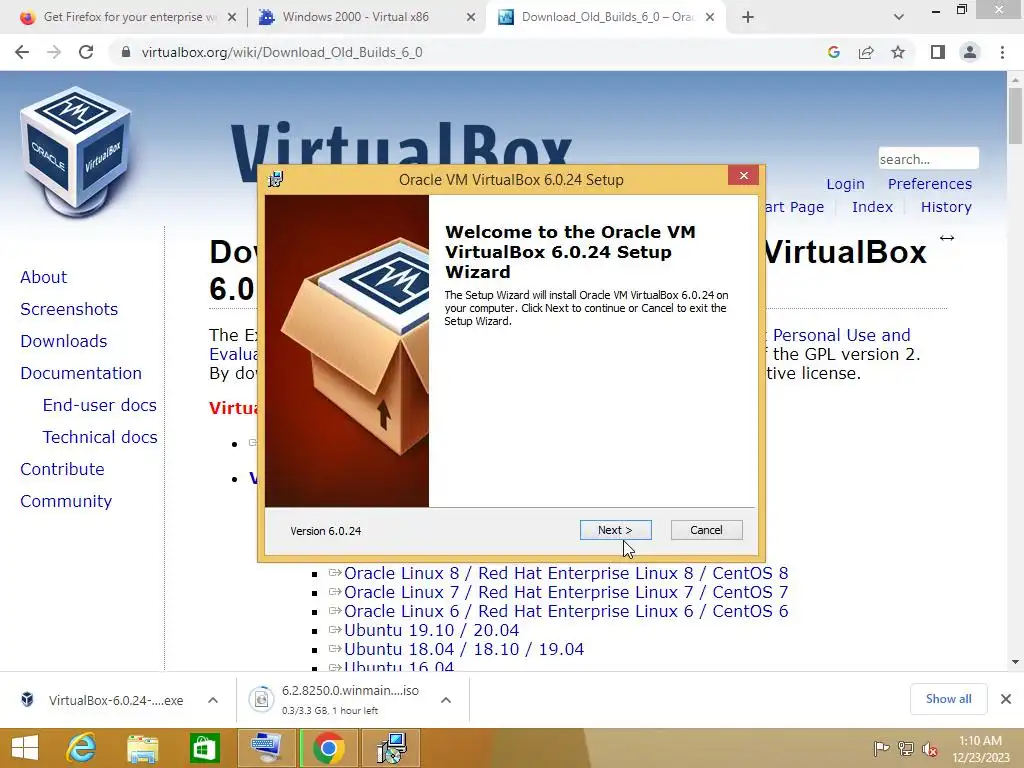Viewport: 1024px width, 768px height.
Task: Open the Screenshots sidebar link
Action: [x=69, y=309]
